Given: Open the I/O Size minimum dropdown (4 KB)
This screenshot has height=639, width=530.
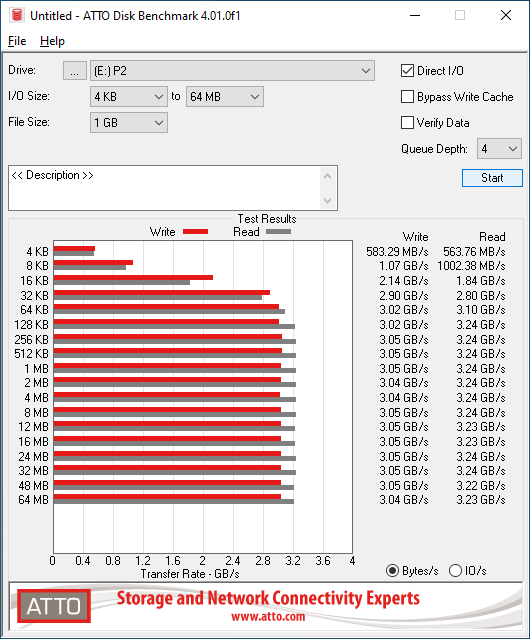Looking at the screenshot, I should pyautogui.click(x=129, y=97).
